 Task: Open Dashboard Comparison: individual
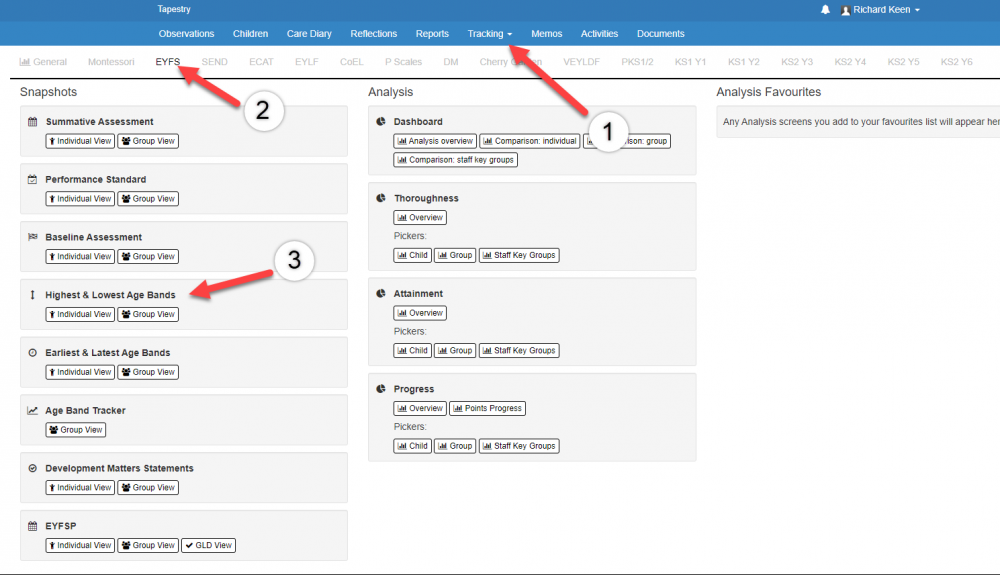tap(529, 141)
